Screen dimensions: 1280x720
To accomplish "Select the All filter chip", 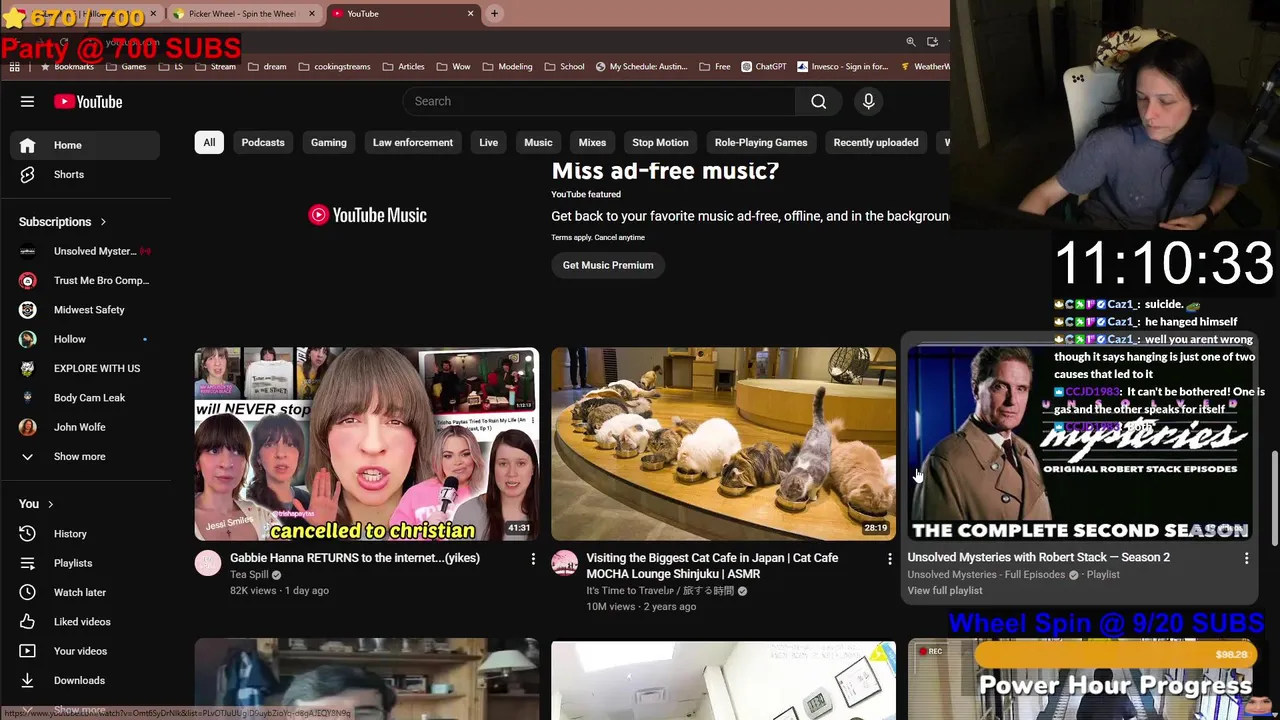I will [x=209, y=142].
